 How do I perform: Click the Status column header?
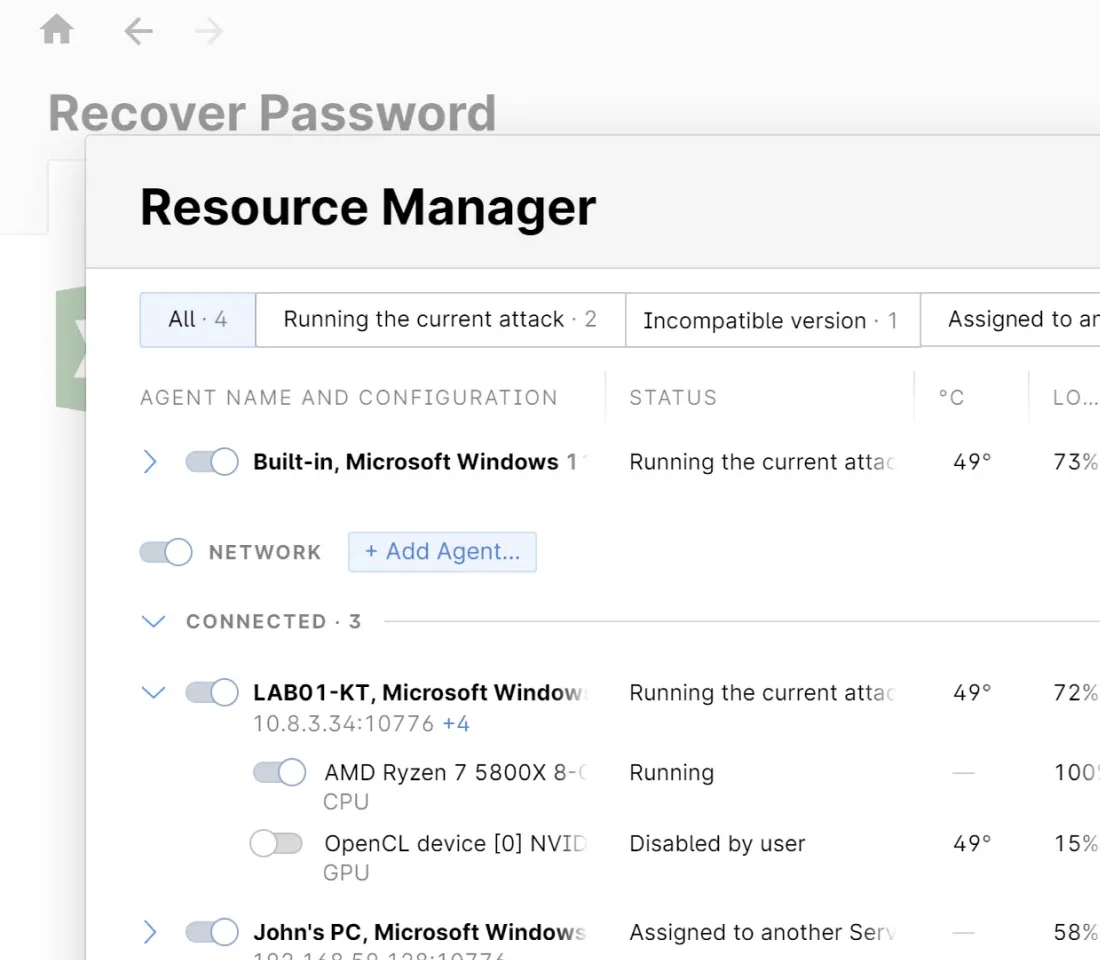coord(673,398)
